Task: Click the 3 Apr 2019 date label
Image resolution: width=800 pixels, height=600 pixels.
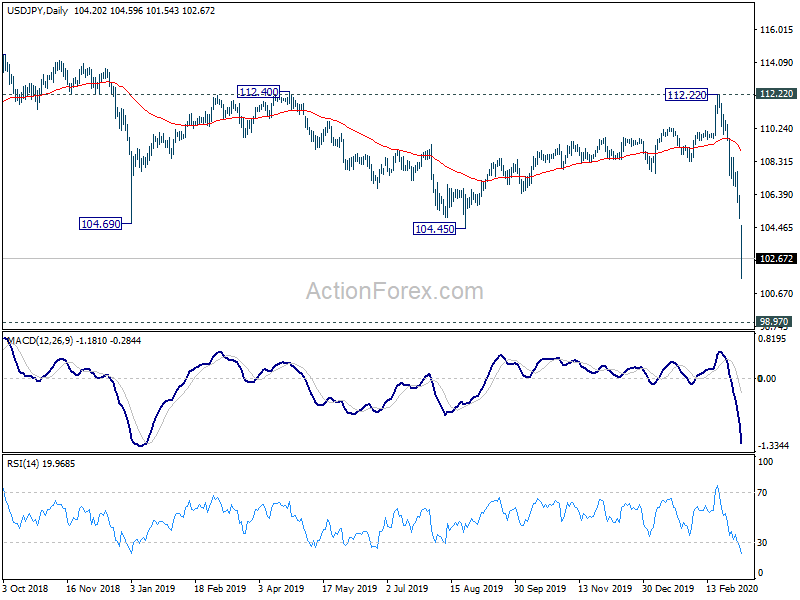Action: click(281, 588)
